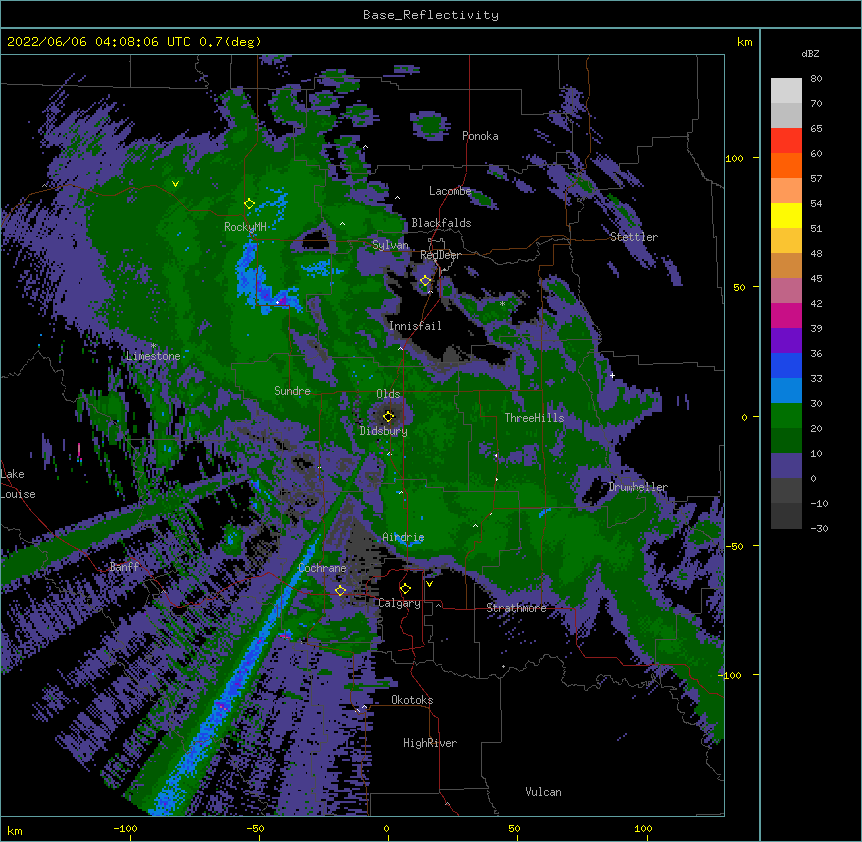Image resolution: width=862 pixels, height=842 pixels.
Task: Click the -30 value on dBZ legend
Action: coord(819,528)
